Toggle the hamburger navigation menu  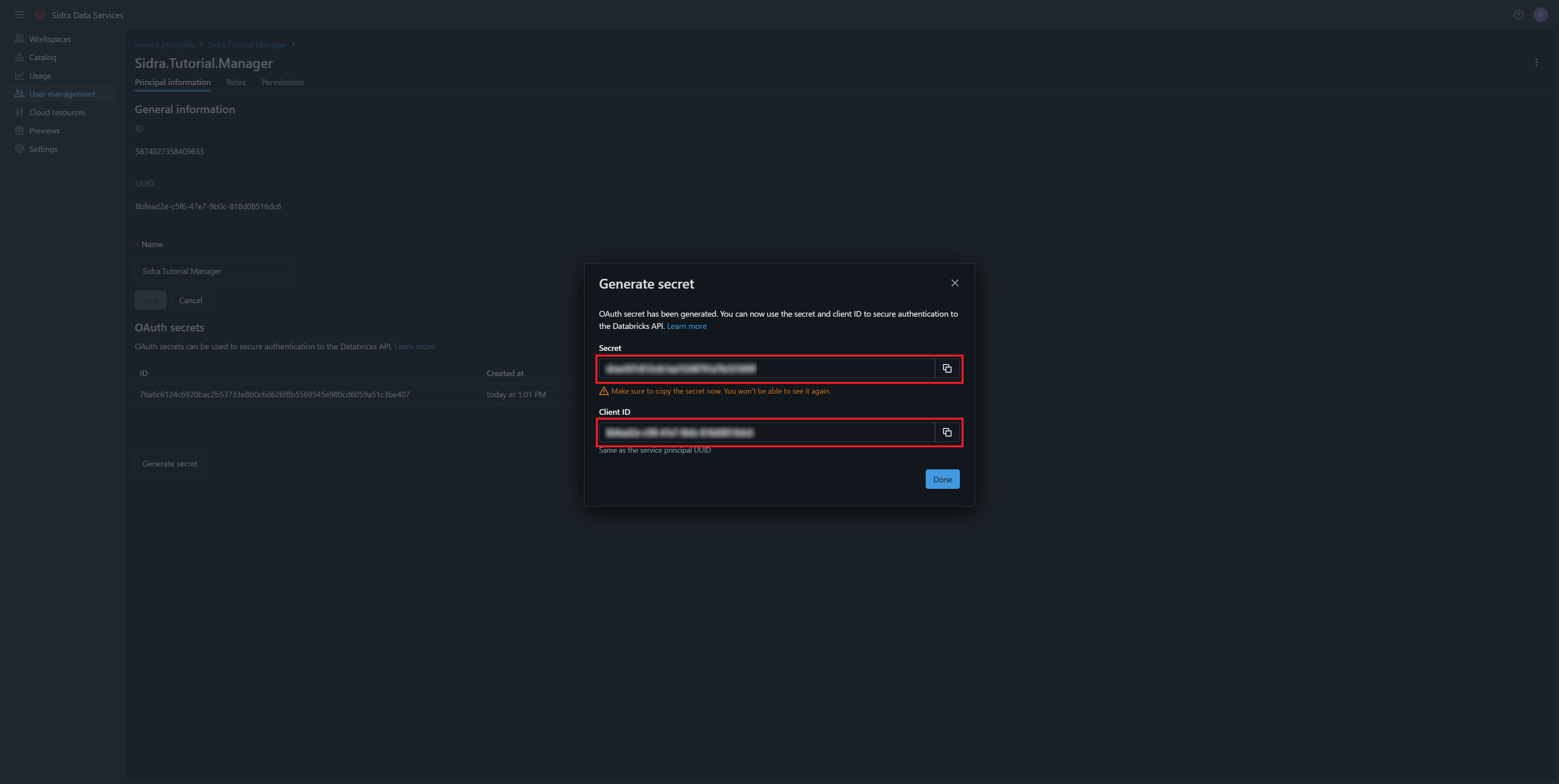click(20, 15)
